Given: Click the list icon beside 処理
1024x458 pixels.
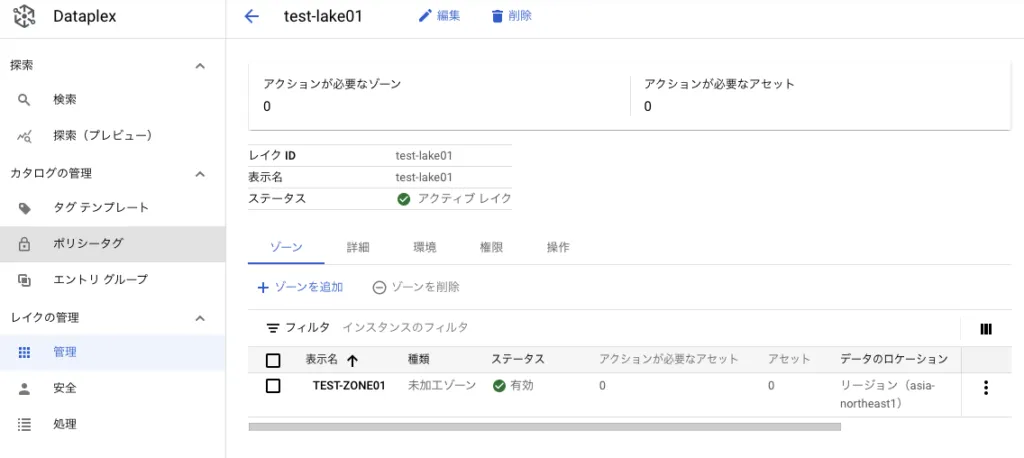Looking at the screenshot, I should click(x=24, y=425).
